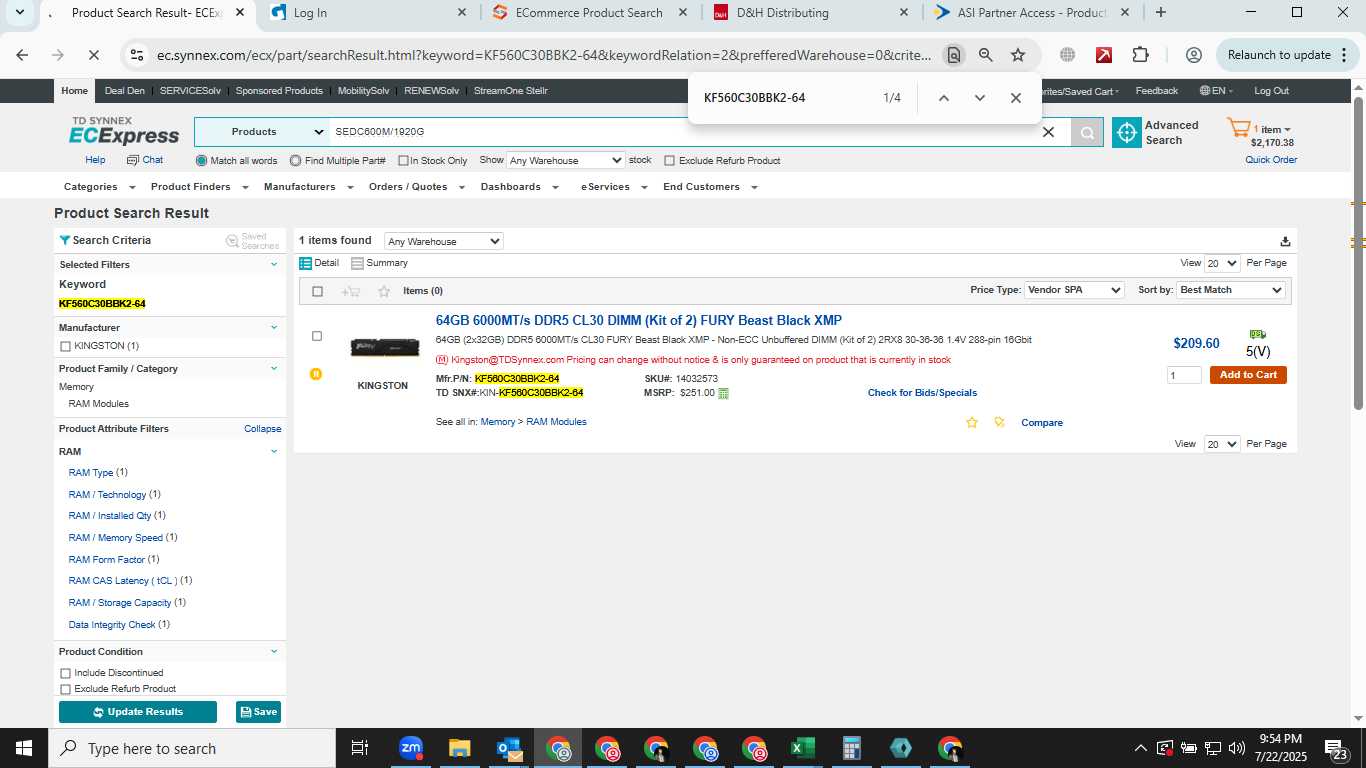Viewport: 1366px width, 768px height.
Task: Click the quantity input field
Action: [1185, 375]
